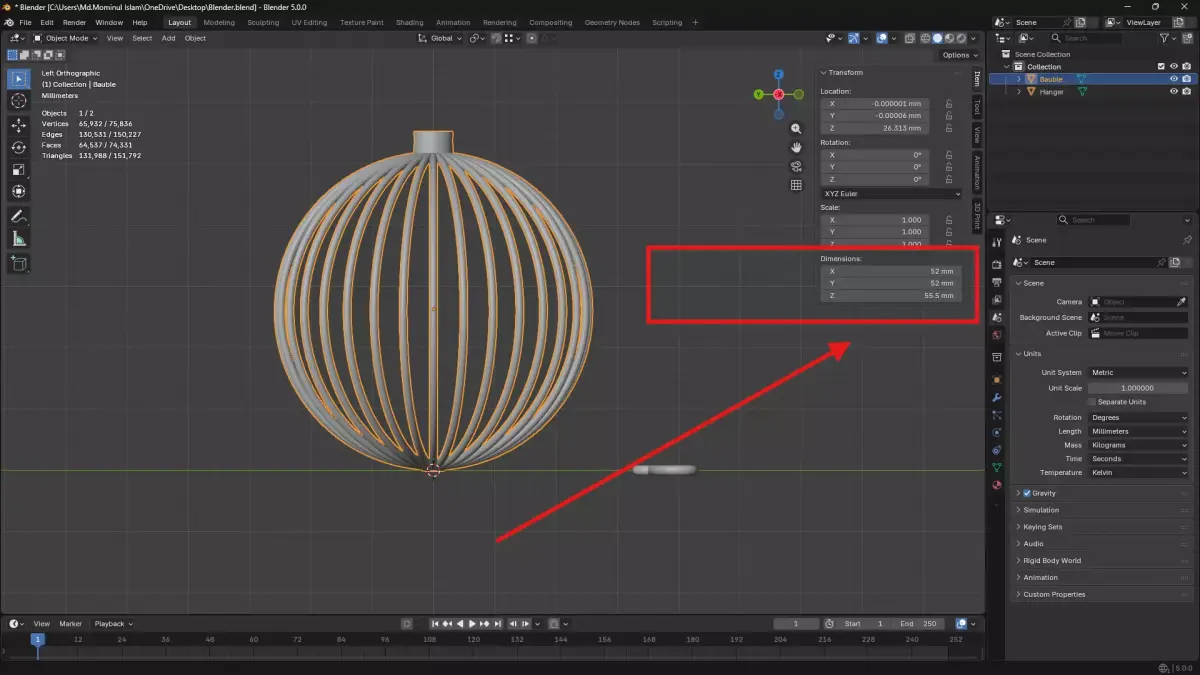Open the Temperature Kelvin dropdown

click(x=1139, y=472)
